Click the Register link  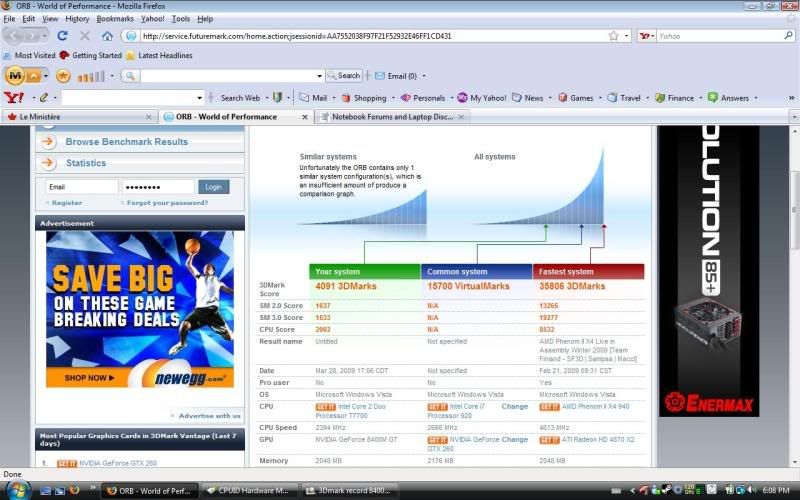[66, 203]
